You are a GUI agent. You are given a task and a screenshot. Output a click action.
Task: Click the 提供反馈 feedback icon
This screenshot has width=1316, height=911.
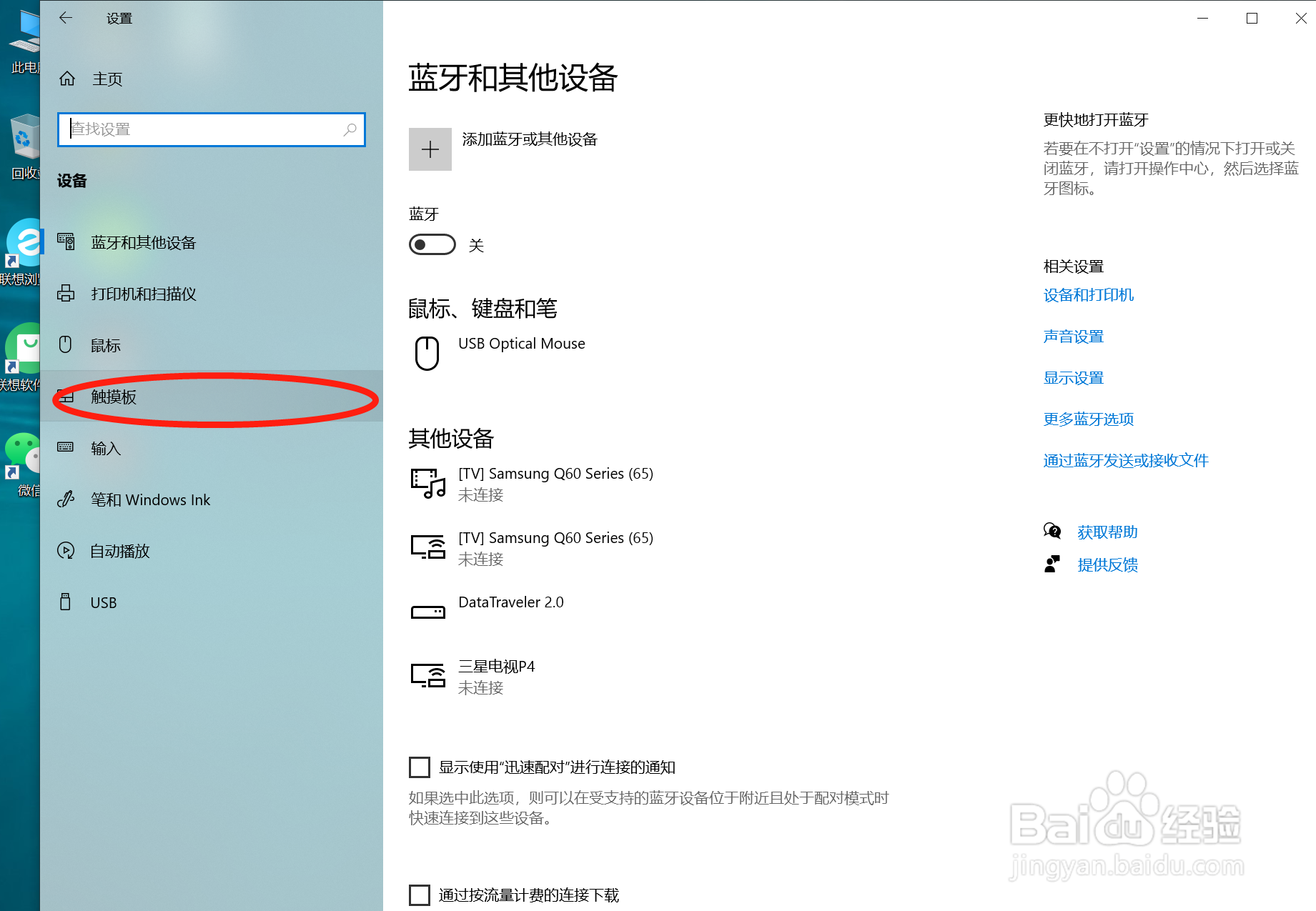point(1052,564)
